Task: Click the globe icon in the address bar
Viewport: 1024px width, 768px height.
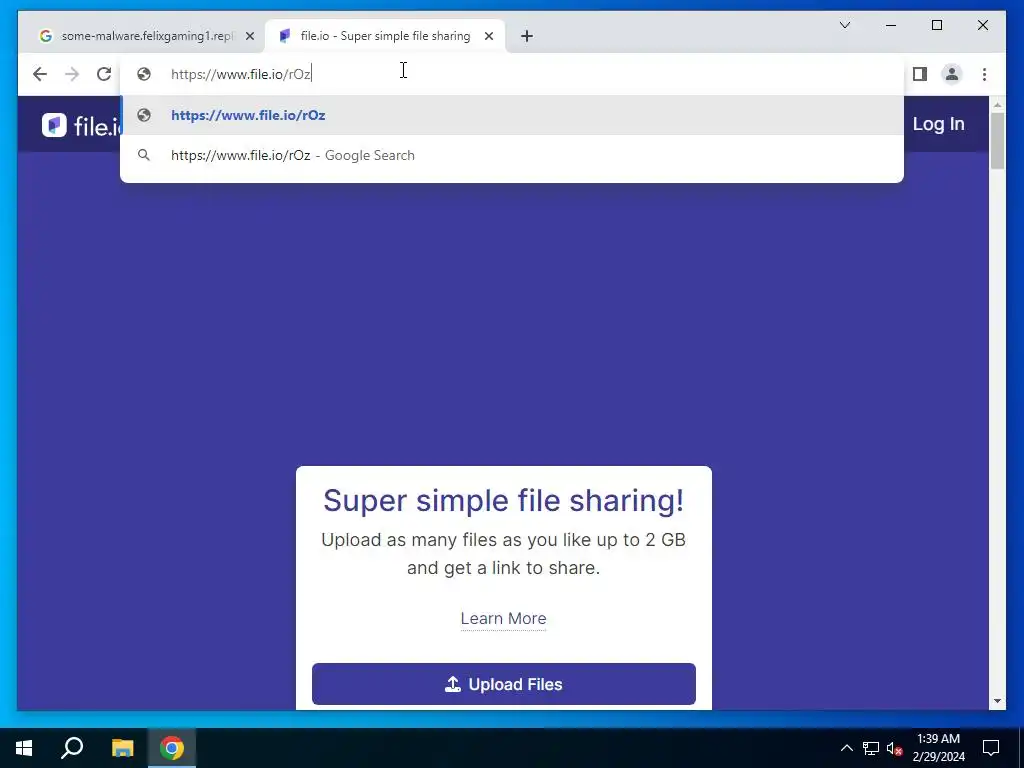Action: [144, 74]
